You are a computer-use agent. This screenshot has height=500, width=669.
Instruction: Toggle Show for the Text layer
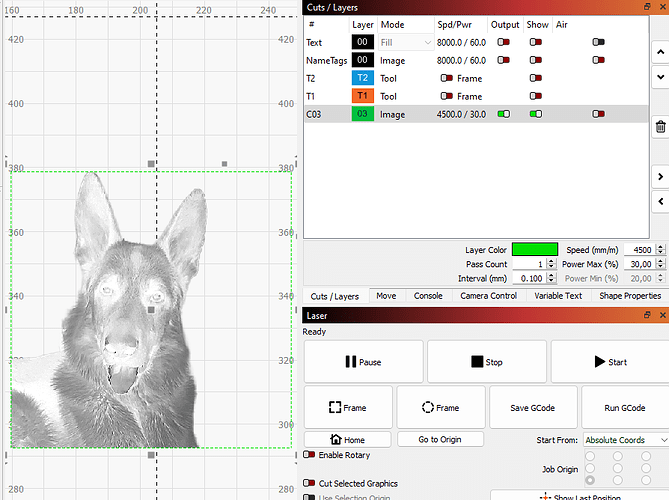coord(536,42)
